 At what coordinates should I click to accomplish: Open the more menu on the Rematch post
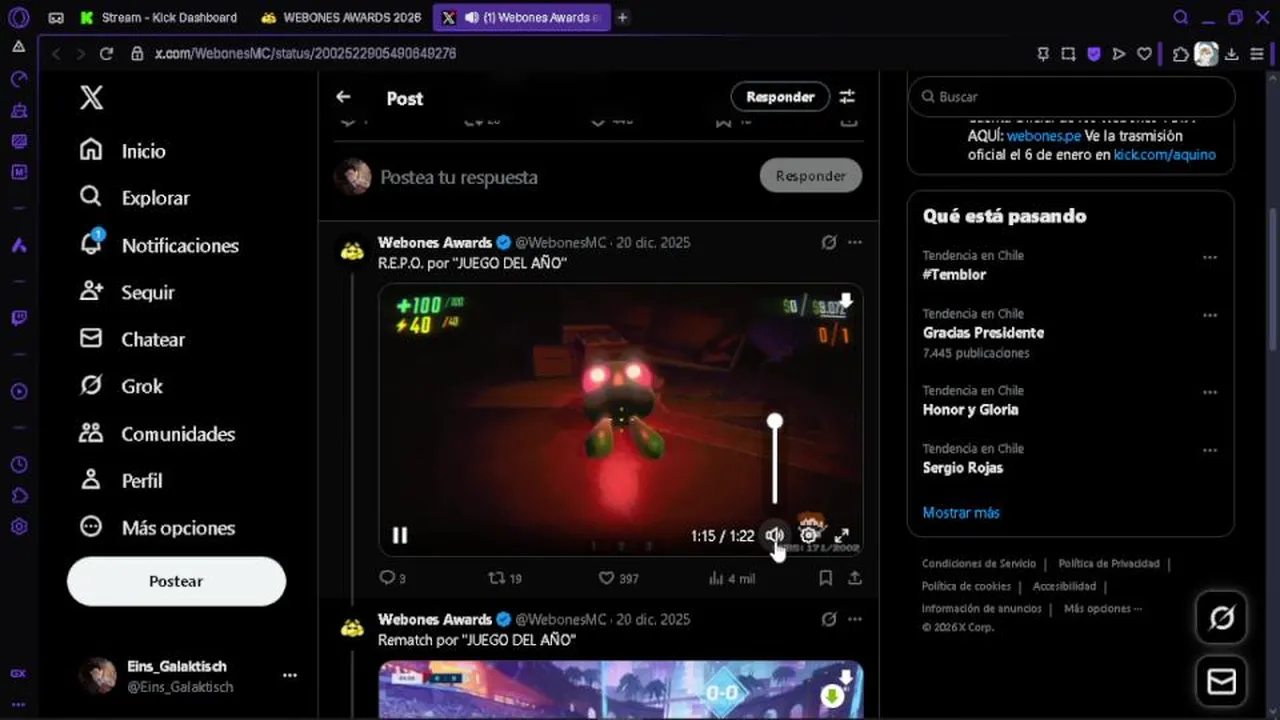point(855,619)
